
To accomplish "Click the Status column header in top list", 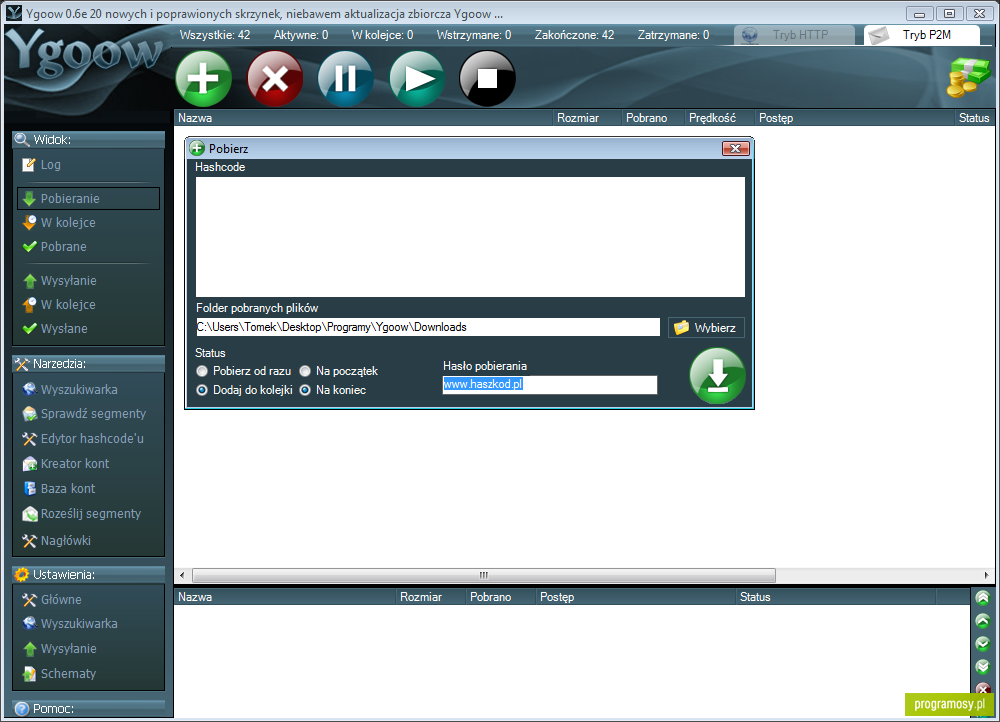I will [x=974, y=118].
